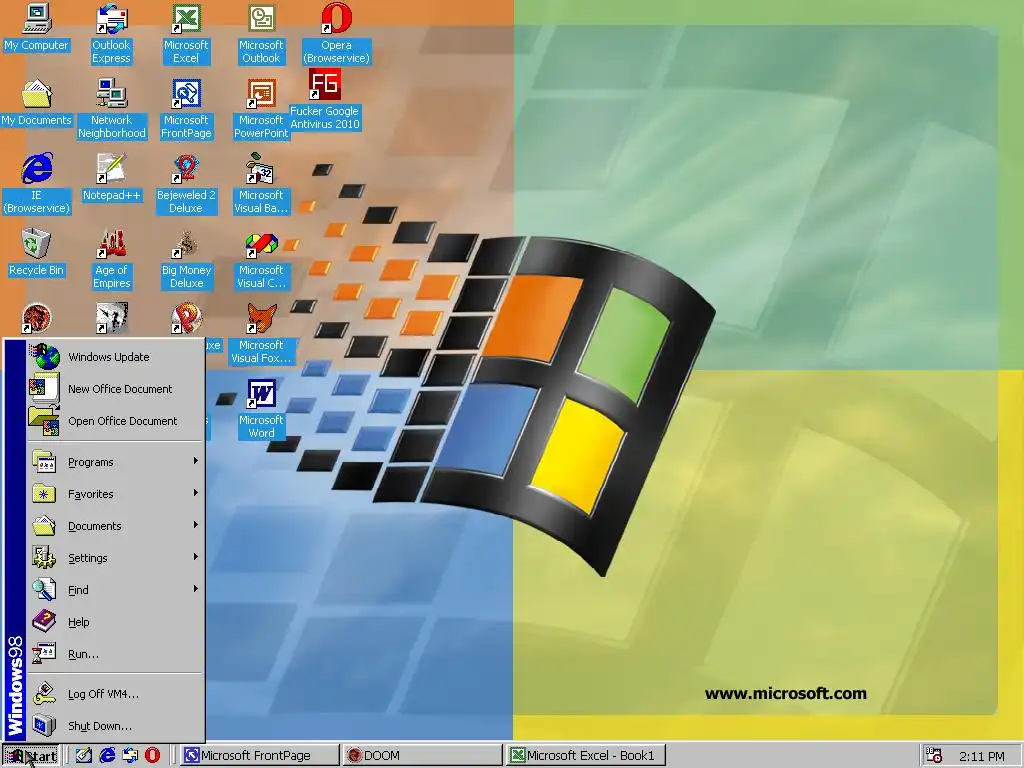This screenshot has width=1024, height=768.
Task: Launch Internet Explorer from quick launch
Action: 106,756
